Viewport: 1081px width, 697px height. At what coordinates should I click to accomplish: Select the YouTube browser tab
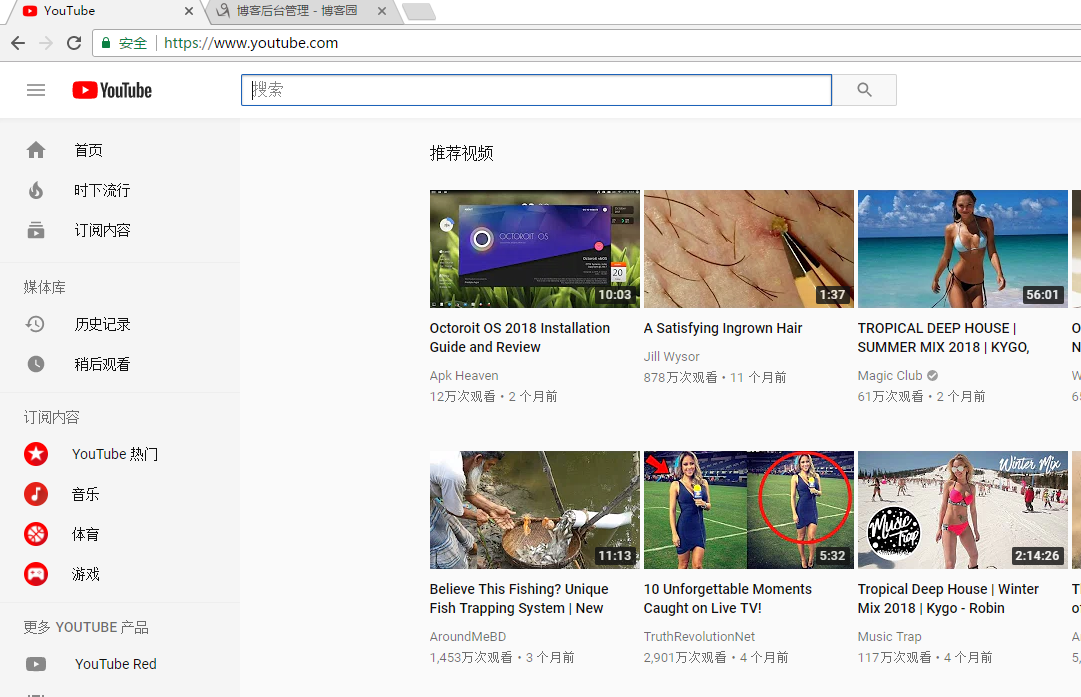(x=69, y=11)
